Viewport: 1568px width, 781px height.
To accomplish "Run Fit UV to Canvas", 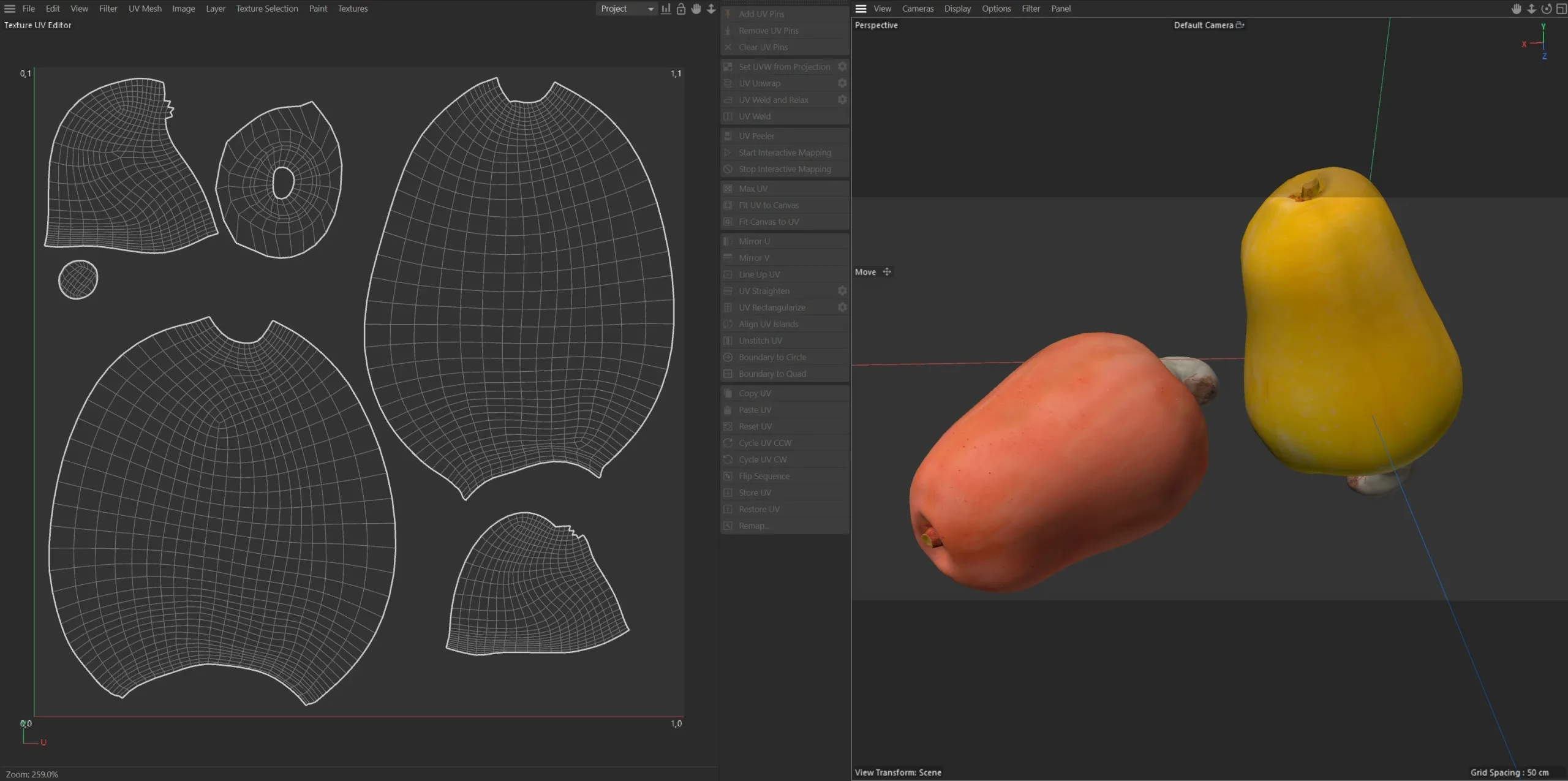I will click(767, 205).
